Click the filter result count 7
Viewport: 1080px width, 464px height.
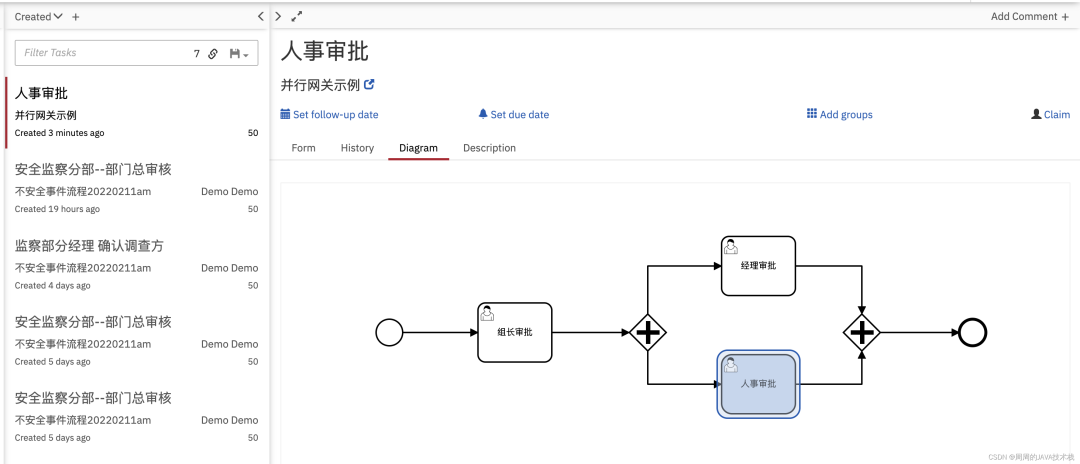[196, 54]
